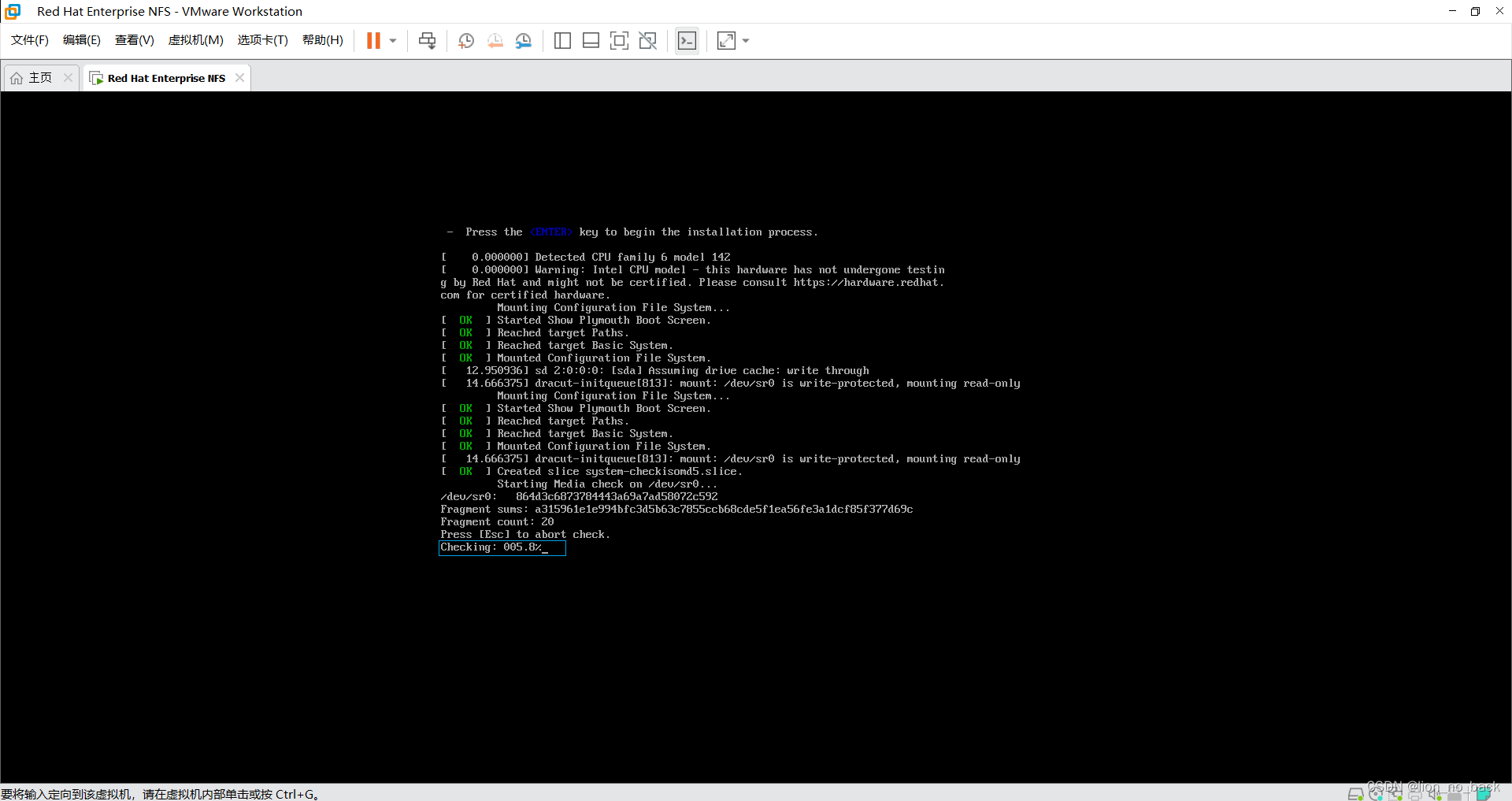Screen dimensions: 1512x801
Task: Toggle the library sidebar panel icon
Action: point(562,41)
